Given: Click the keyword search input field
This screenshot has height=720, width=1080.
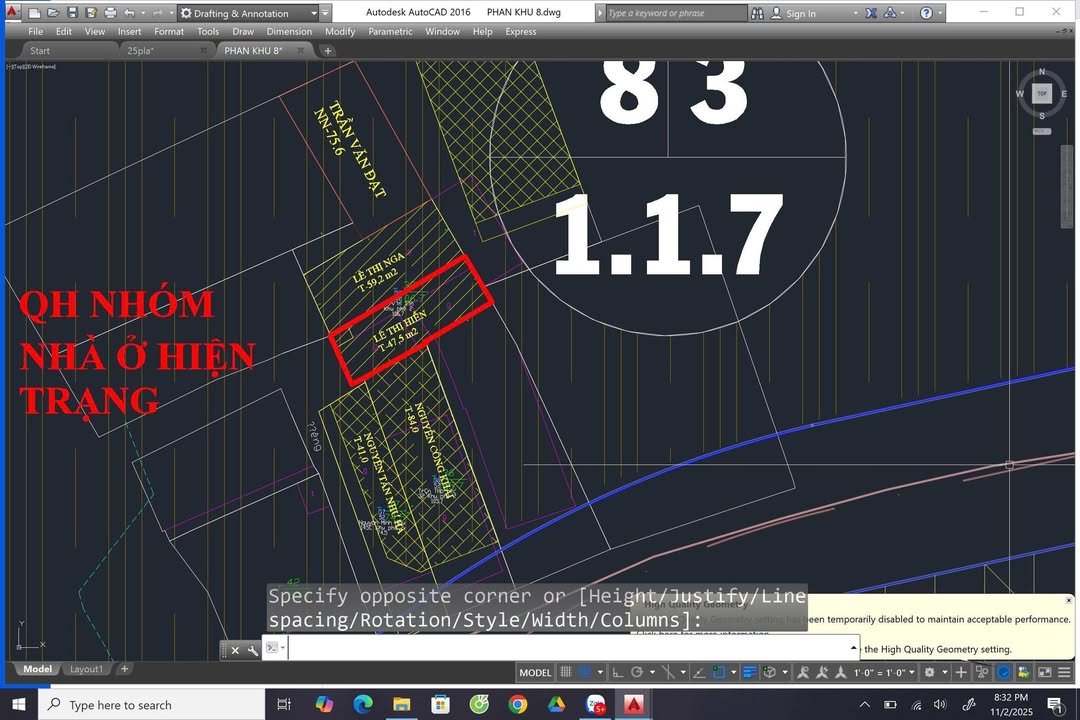Looking at the screenshot, I should (675, 13).
